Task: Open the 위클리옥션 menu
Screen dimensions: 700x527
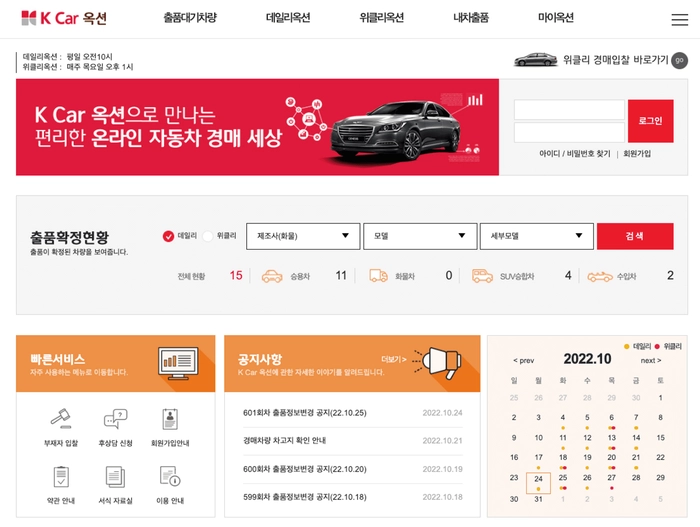Action: (x=382, y=18)
